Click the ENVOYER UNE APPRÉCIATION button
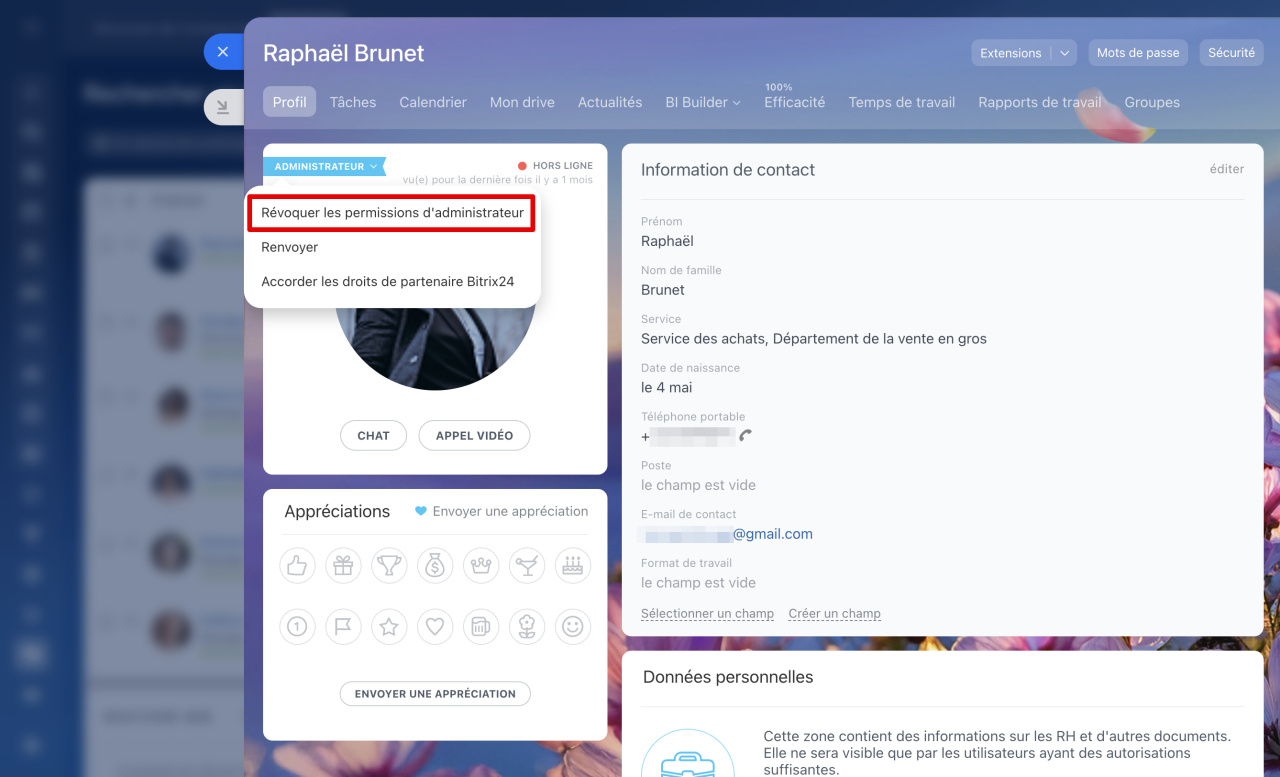Viewport: 1280px width, 777px height. click(x=435, y=694)
